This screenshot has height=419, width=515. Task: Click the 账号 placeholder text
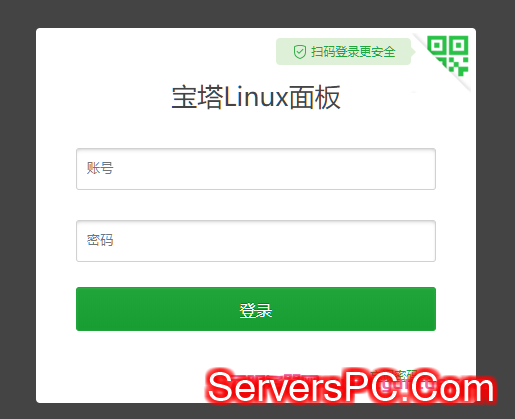point(100,168)
